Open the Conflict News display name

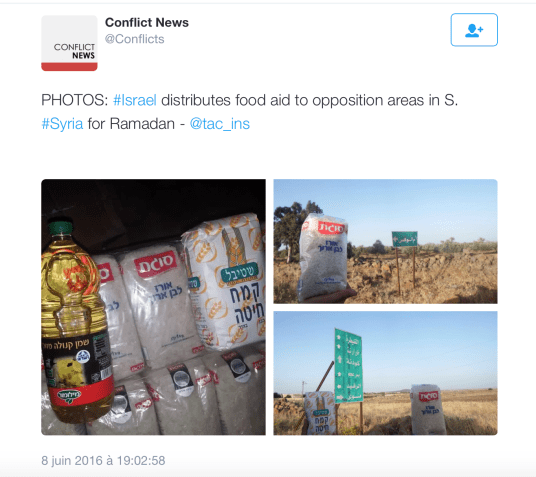147,23
